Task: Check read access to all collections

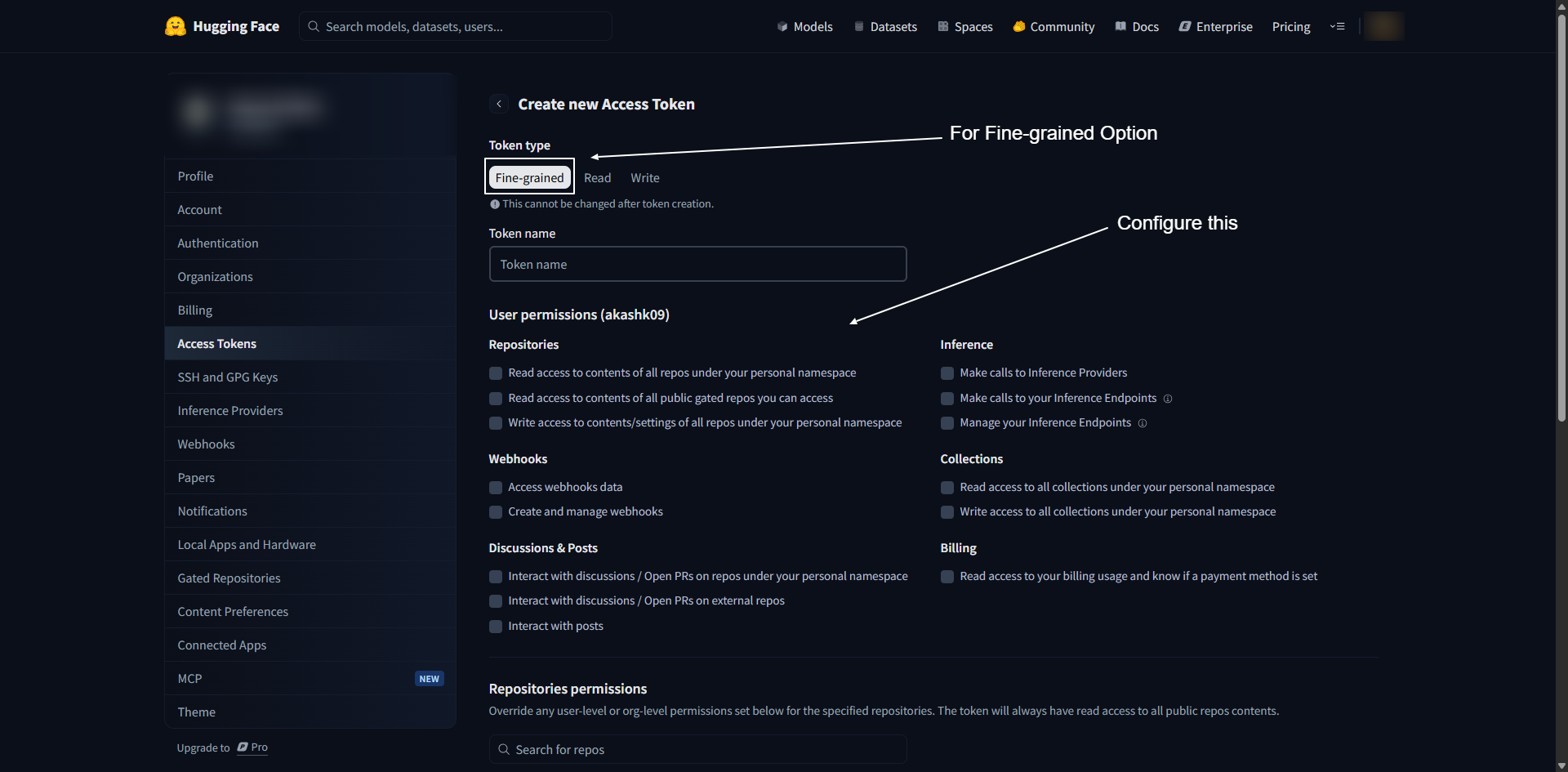Action: (947, 488)
